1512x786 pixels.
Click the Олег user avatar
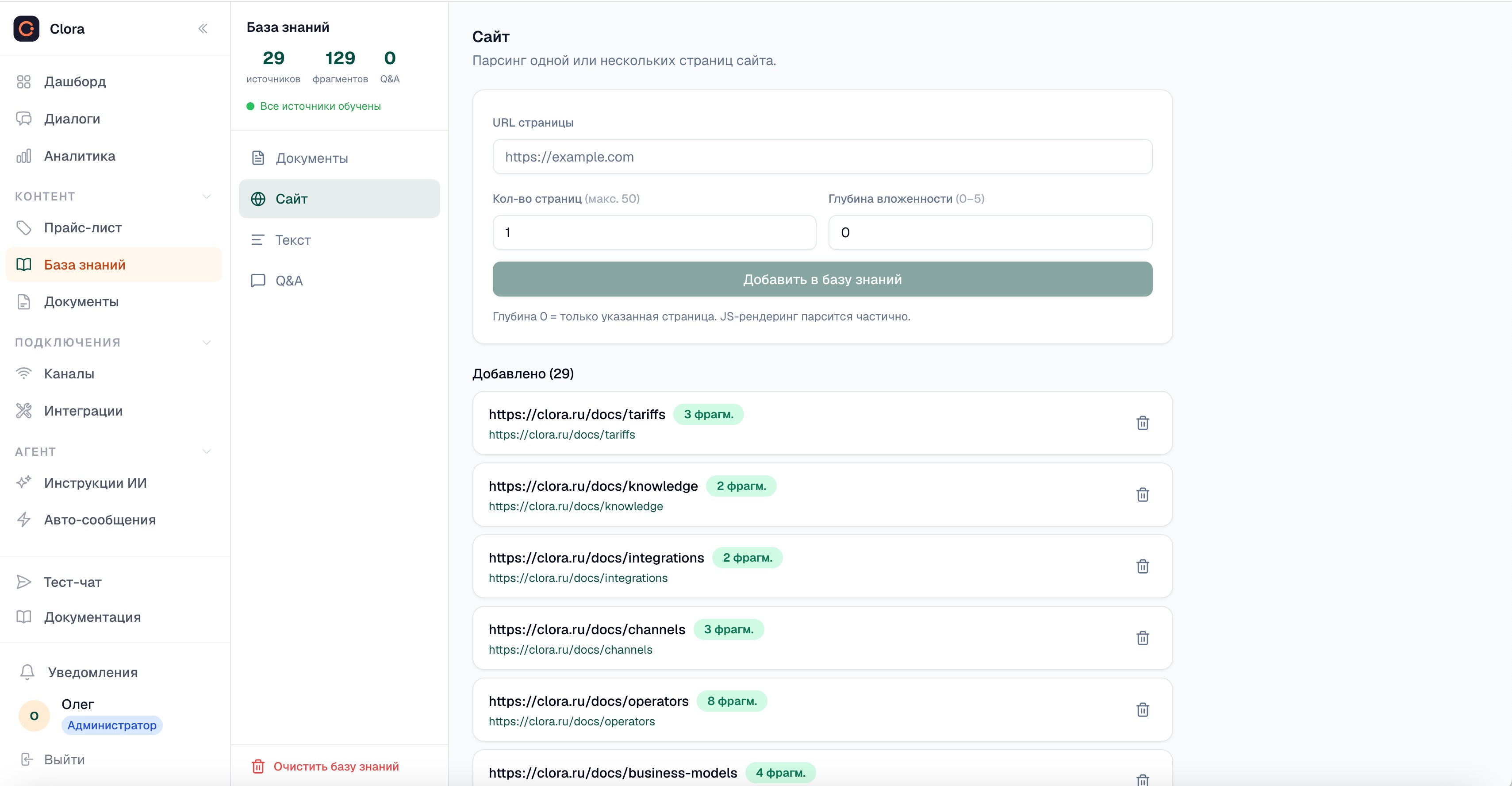click(x=34, y=715)
